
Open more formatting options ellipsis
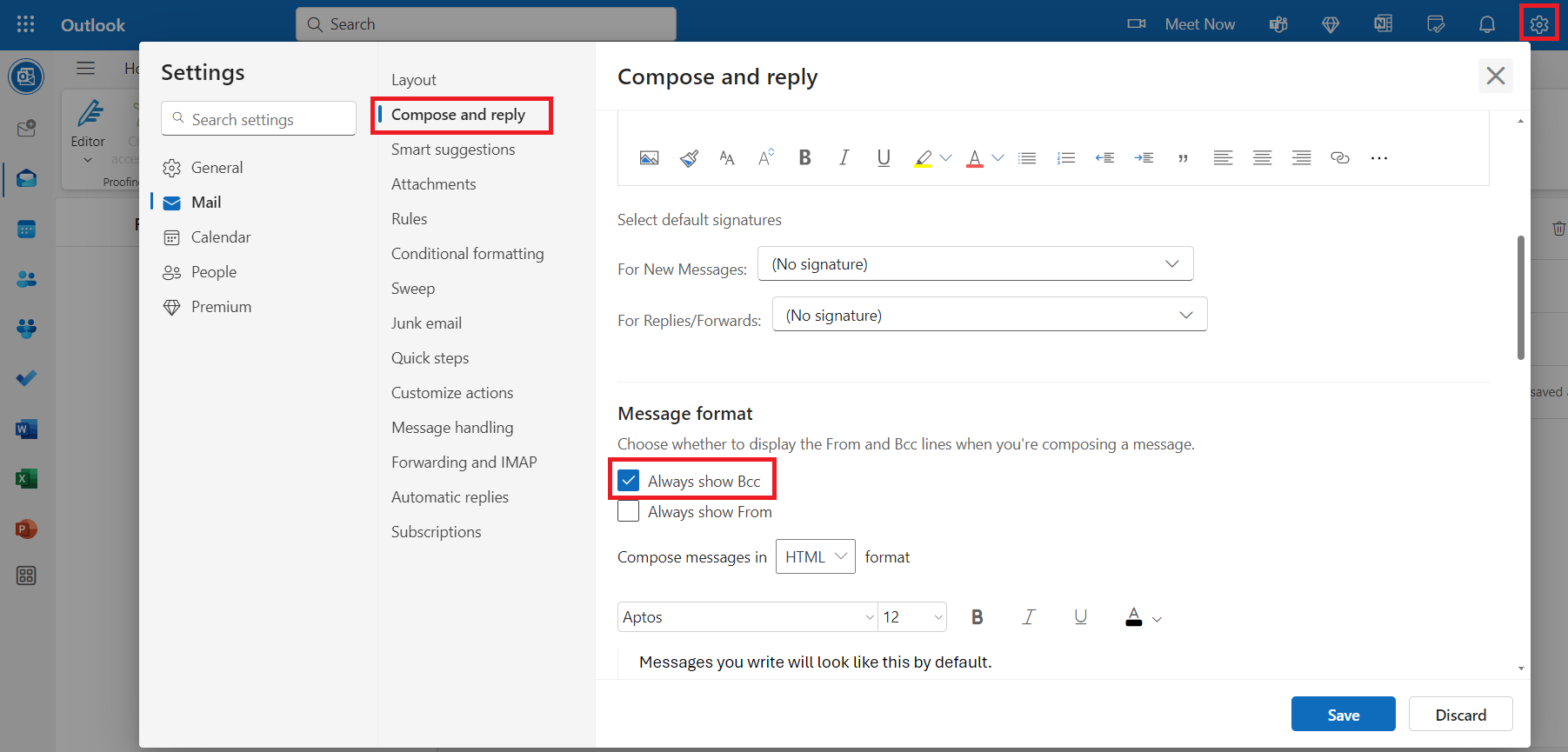coord(1379,157)
